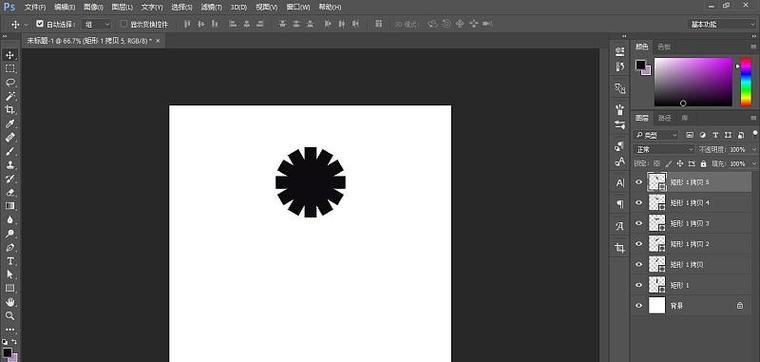The height and width of the screenshot is (362, 760).
Task: Open the layer filter 类型 dropdown
Action: [x=657, y=135]
